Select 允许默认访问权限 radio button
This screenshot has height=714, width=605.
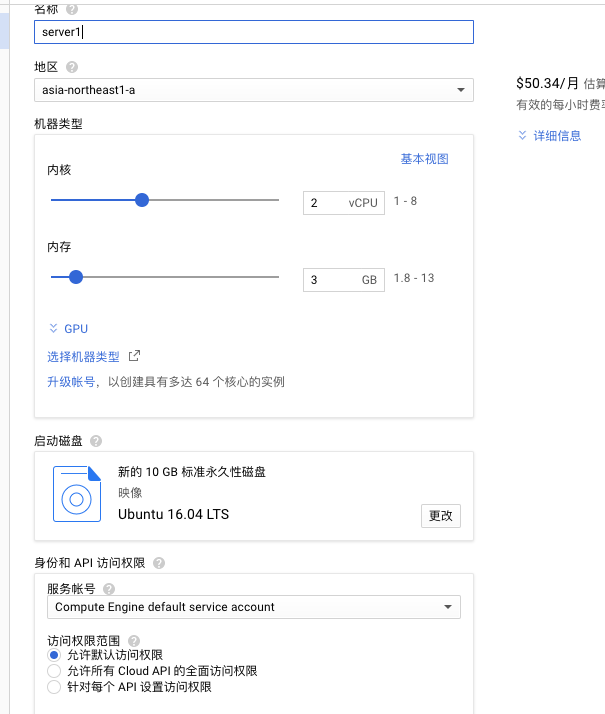[54, 655]
